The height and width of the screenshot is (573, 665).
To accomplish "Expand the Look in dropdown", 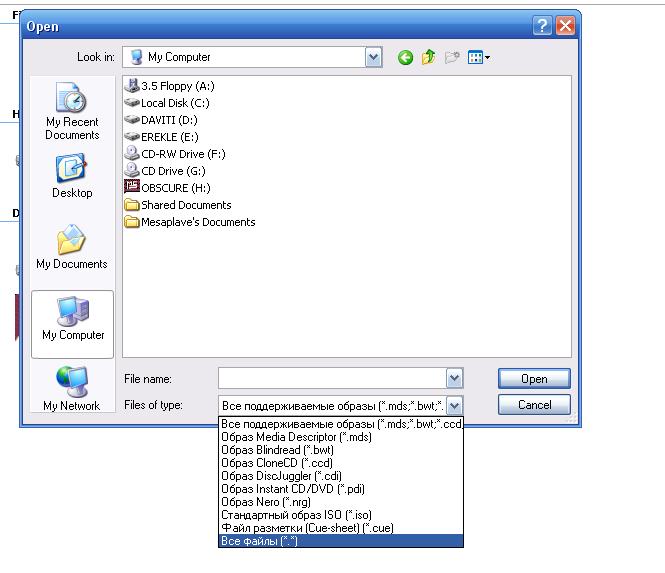I will 373,57.
